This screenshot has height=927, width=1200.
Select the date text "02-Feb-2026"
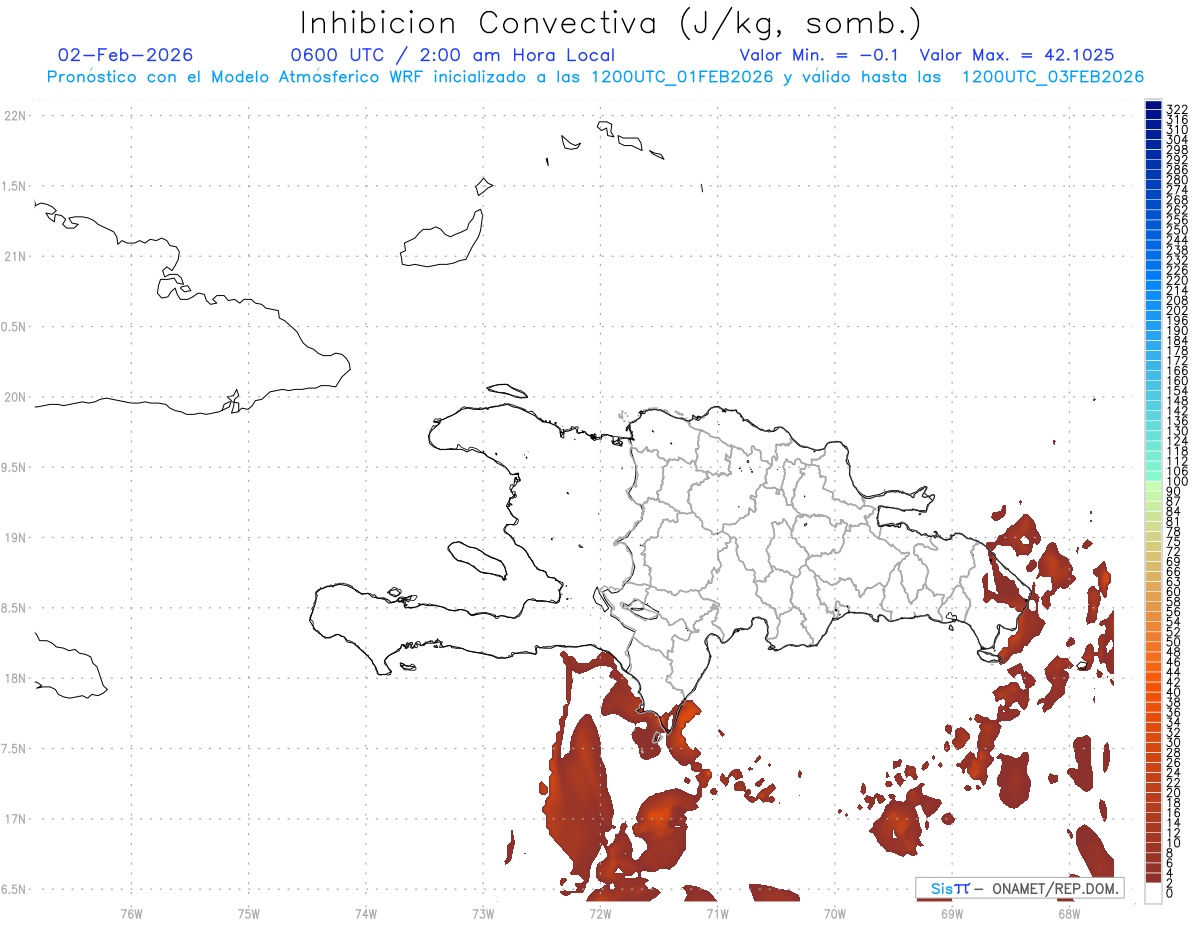[126, 55]
